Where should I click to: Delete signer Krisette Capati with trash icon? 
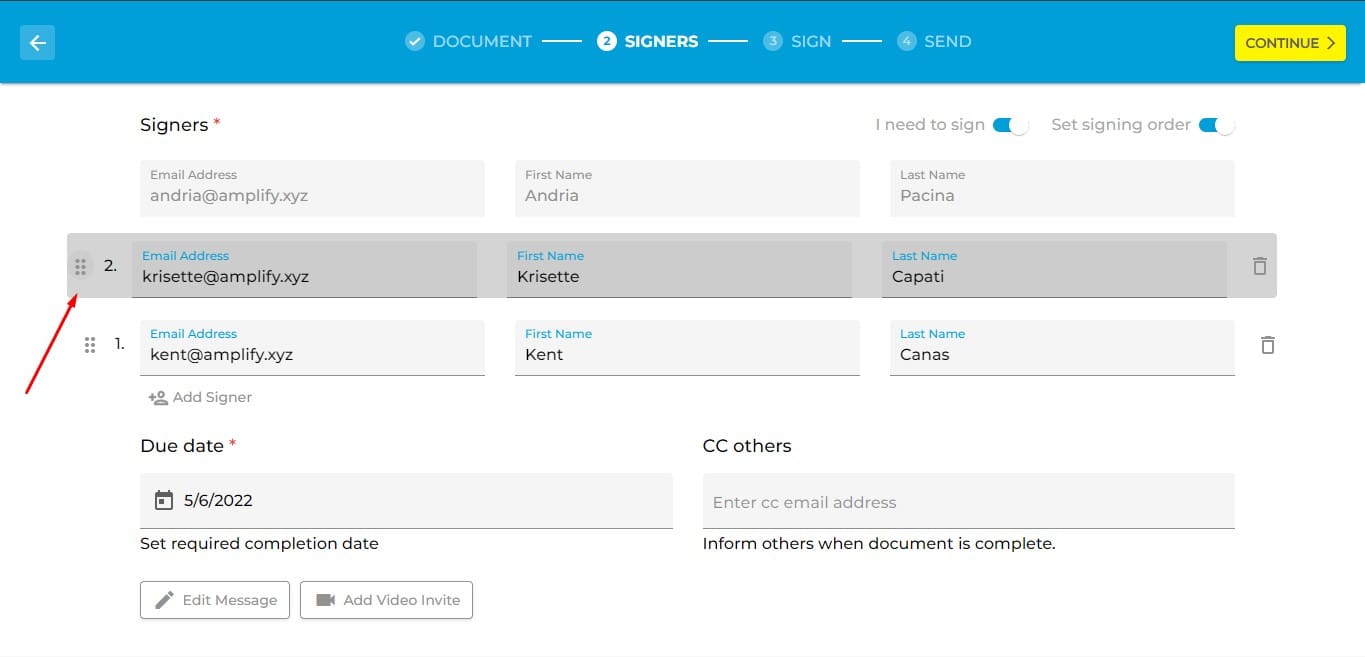(x=1259, y=266)
